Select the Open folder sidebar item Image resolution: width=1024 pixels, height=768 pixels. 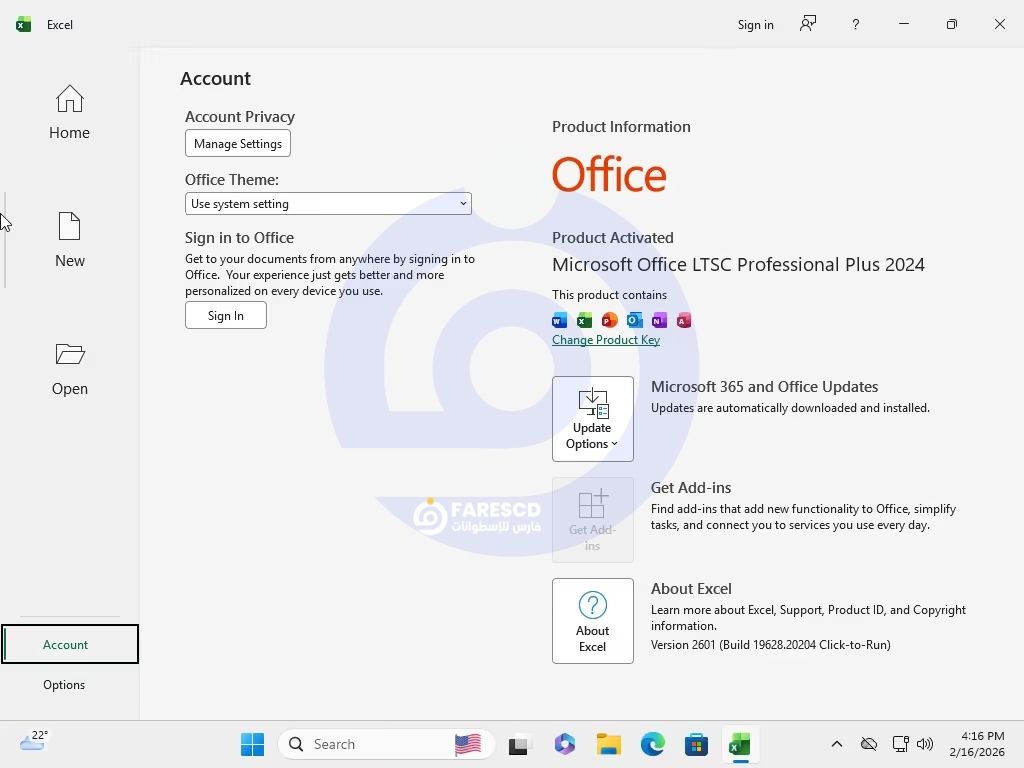(x=69, y=368)
